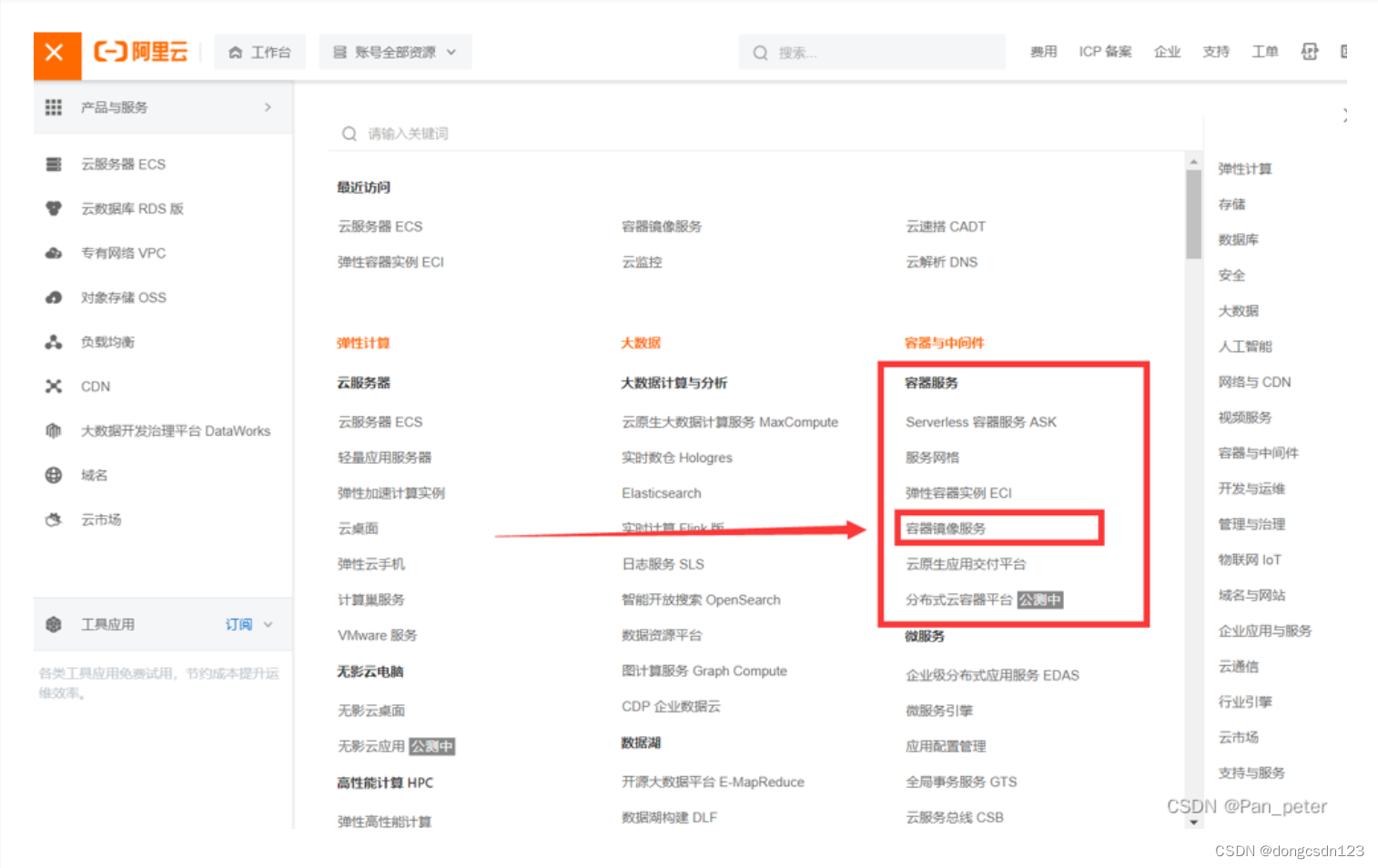Viewport: 1378px width, 868px height.
Task: Click the top search field
Action: [x=872, y=53]
